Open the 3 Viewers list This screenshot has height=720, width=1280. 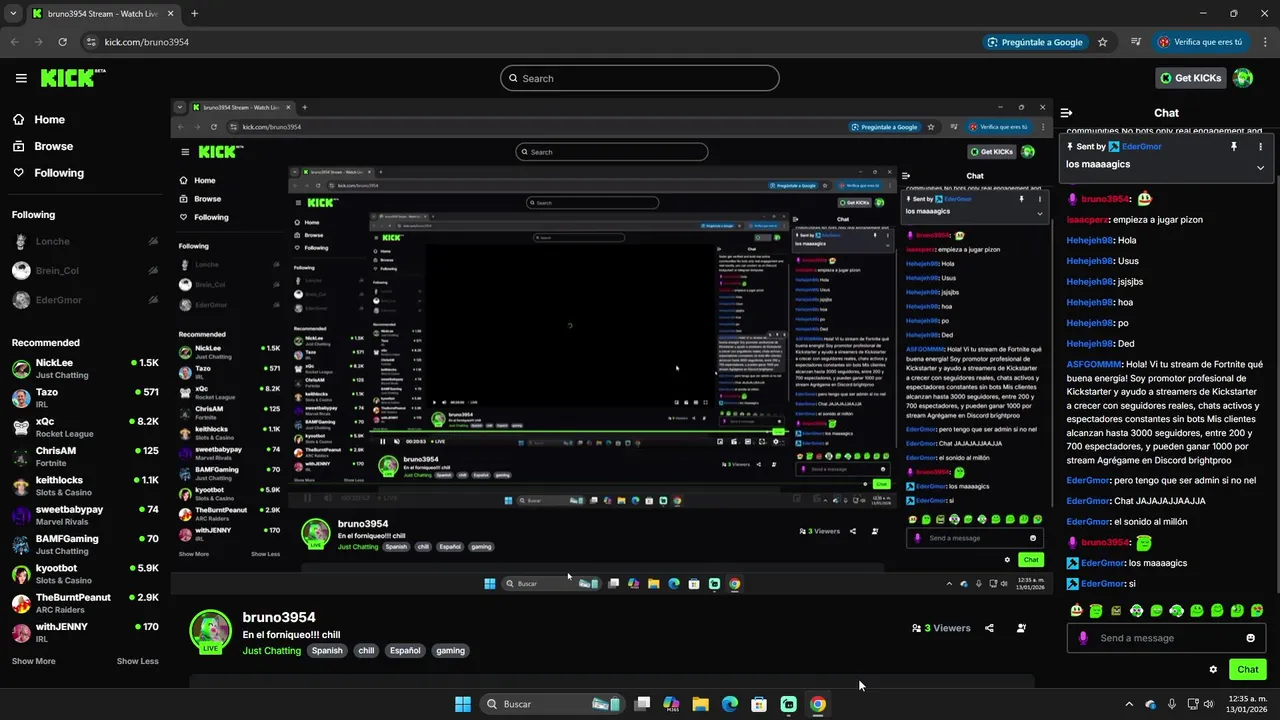[x=941, y=628]
